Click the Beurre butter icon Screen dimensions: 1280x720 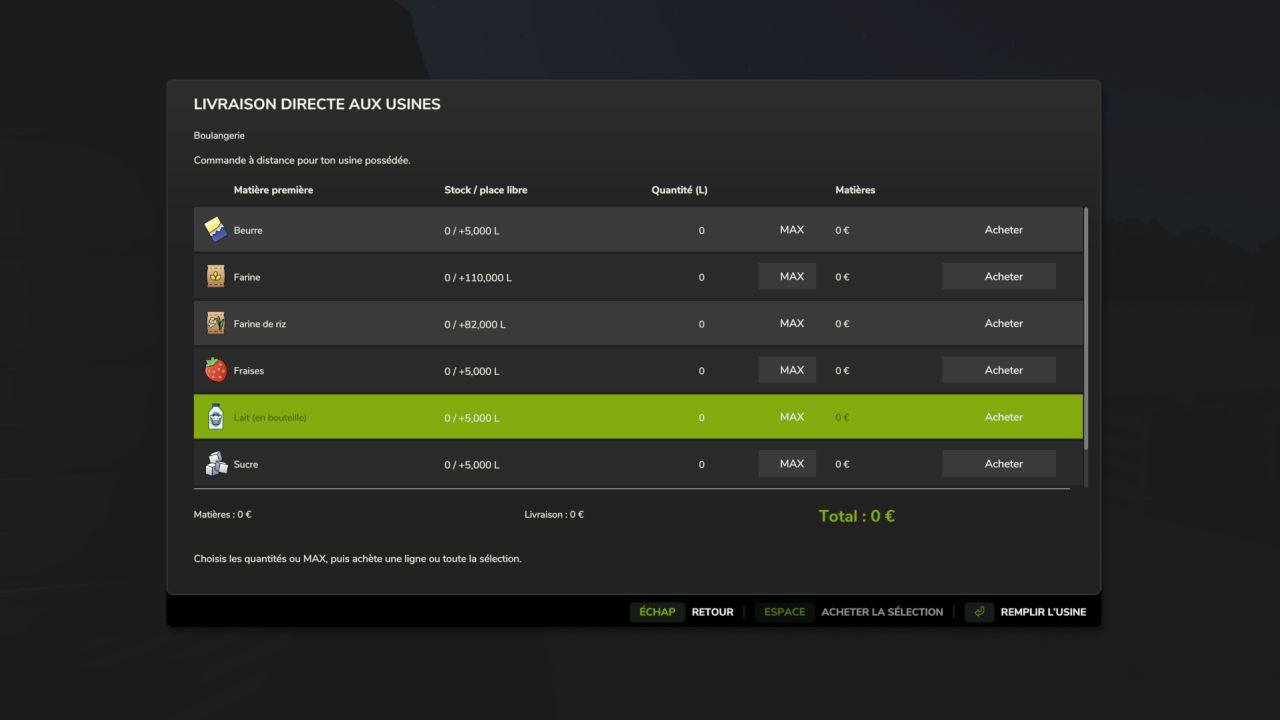coord(215,230)
